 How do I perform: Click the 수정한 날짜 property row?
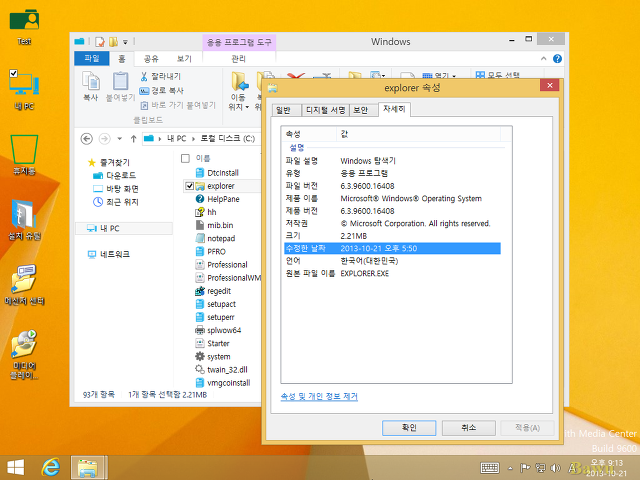(x=392, y=248)
